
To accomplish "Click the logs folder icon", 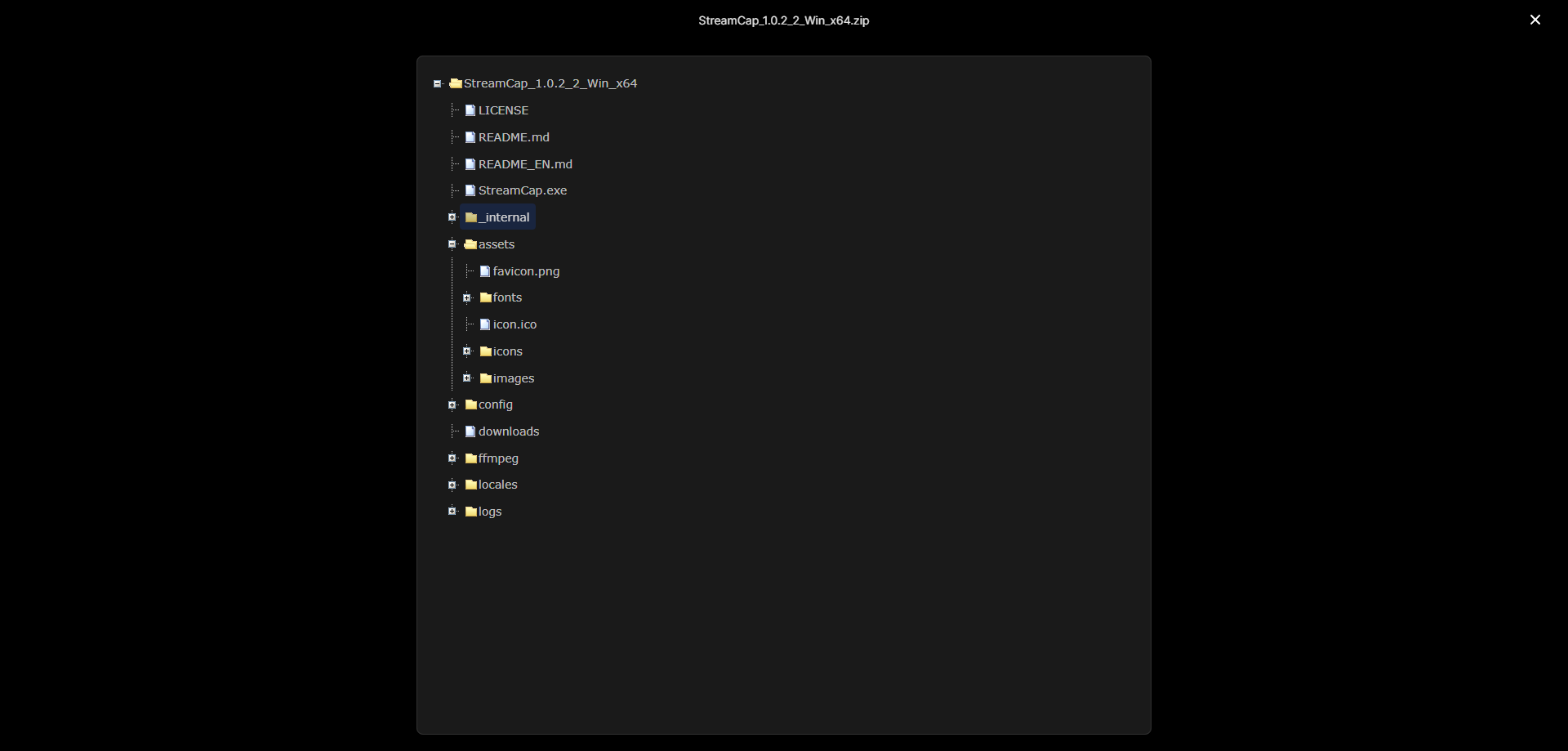I will 471,512.
